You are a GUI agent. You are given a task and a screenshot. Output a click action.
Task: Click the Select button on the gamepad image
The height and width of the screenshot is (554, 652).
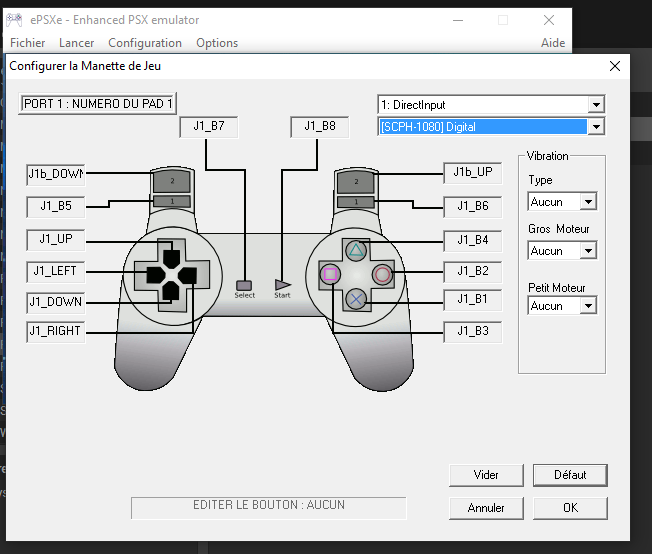(x=244, y=285)
